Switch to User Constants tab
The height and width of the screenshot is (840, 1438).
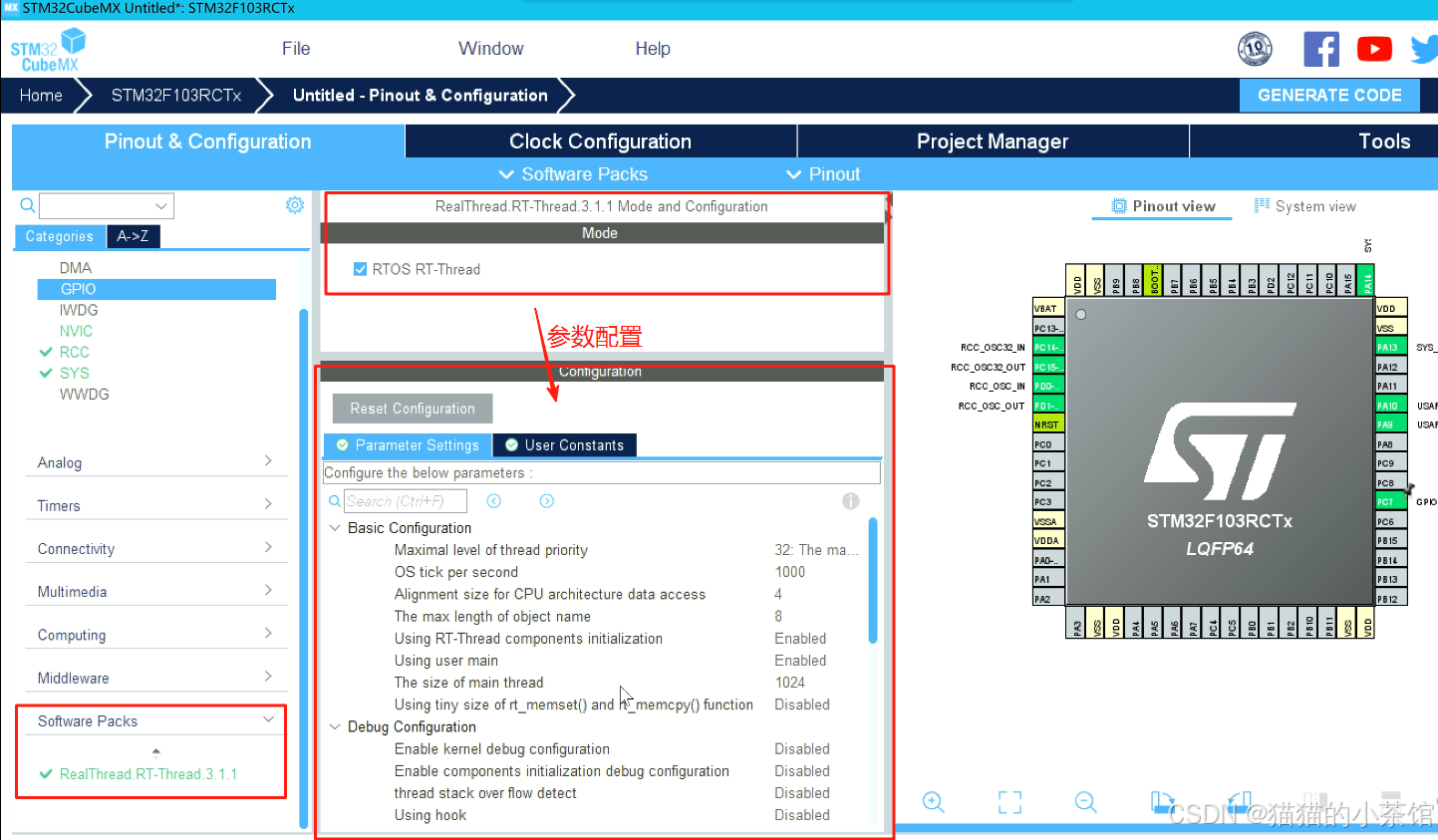pyautogui.click(x=564, y=445)
